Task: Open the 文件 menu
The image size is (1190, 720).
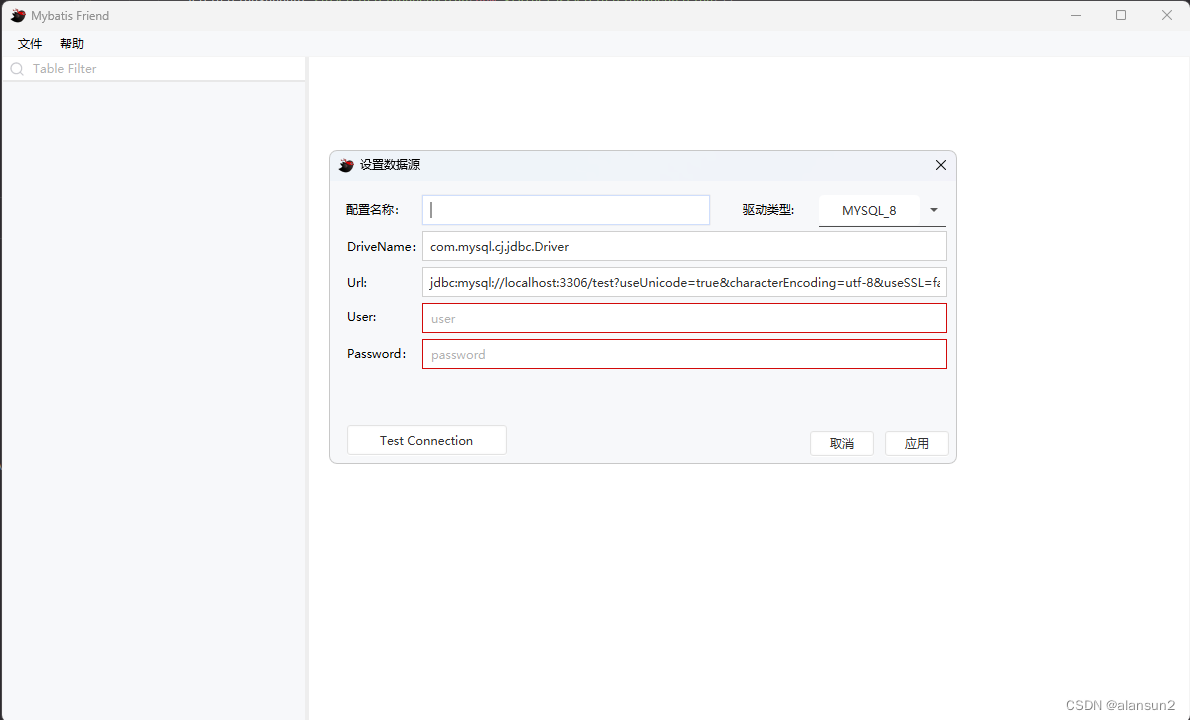Action: 30,44
